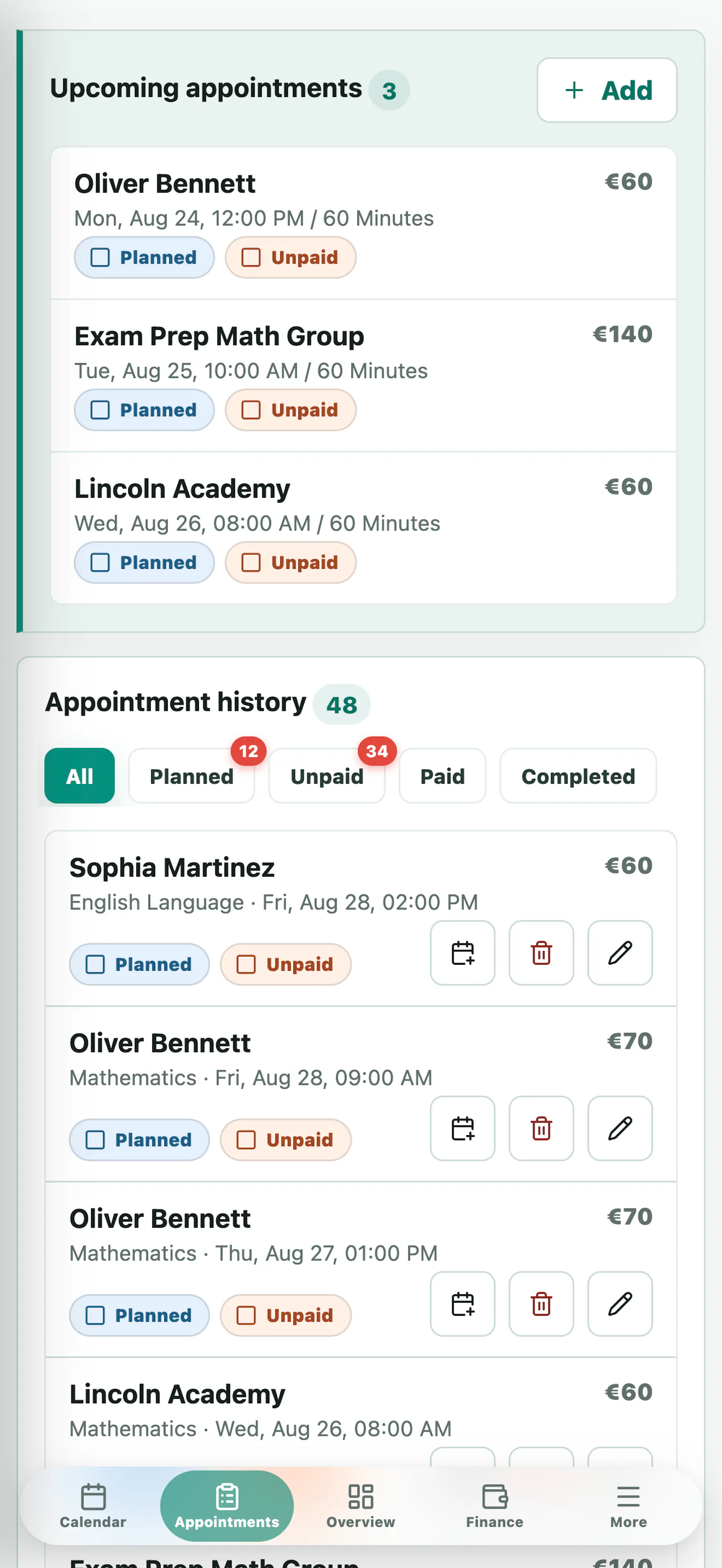Toggle Unpaid checkbox for Exam Prep Math Group
722x1568 pixels.
(251, 410)
